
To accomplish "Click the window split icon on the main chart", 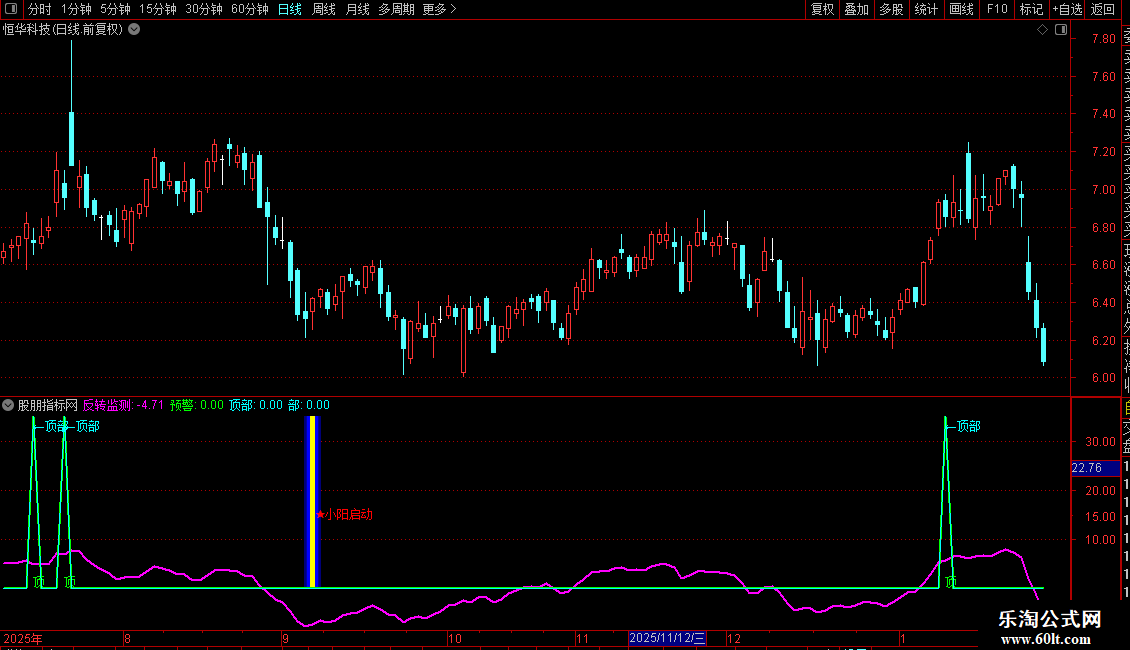I will pos(1061,30).
